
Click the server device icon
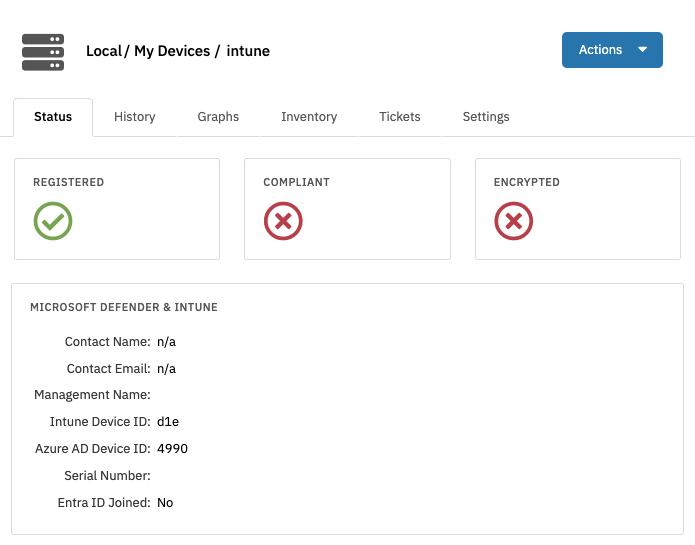click(43, 52)
